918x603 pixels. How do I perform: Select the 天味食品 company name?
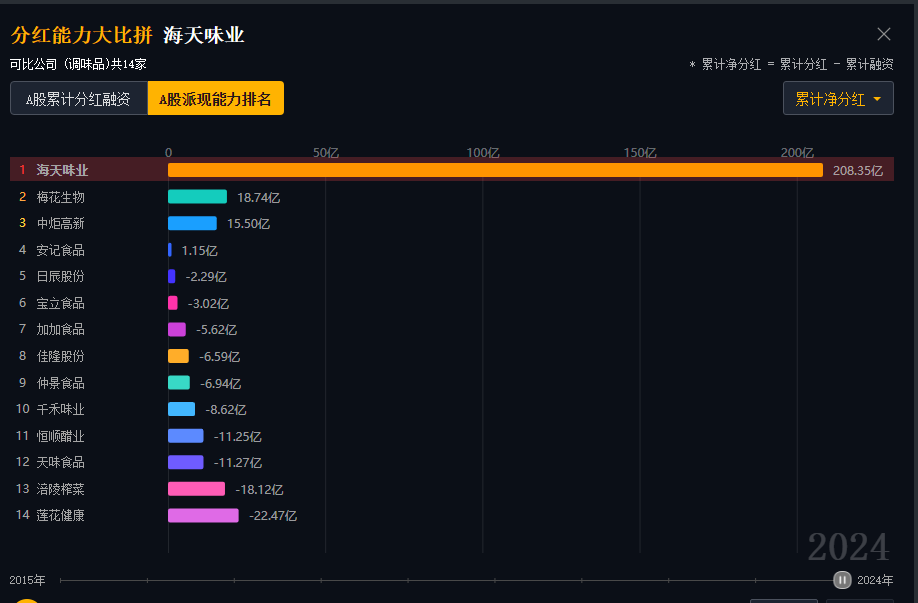[60, 462]
